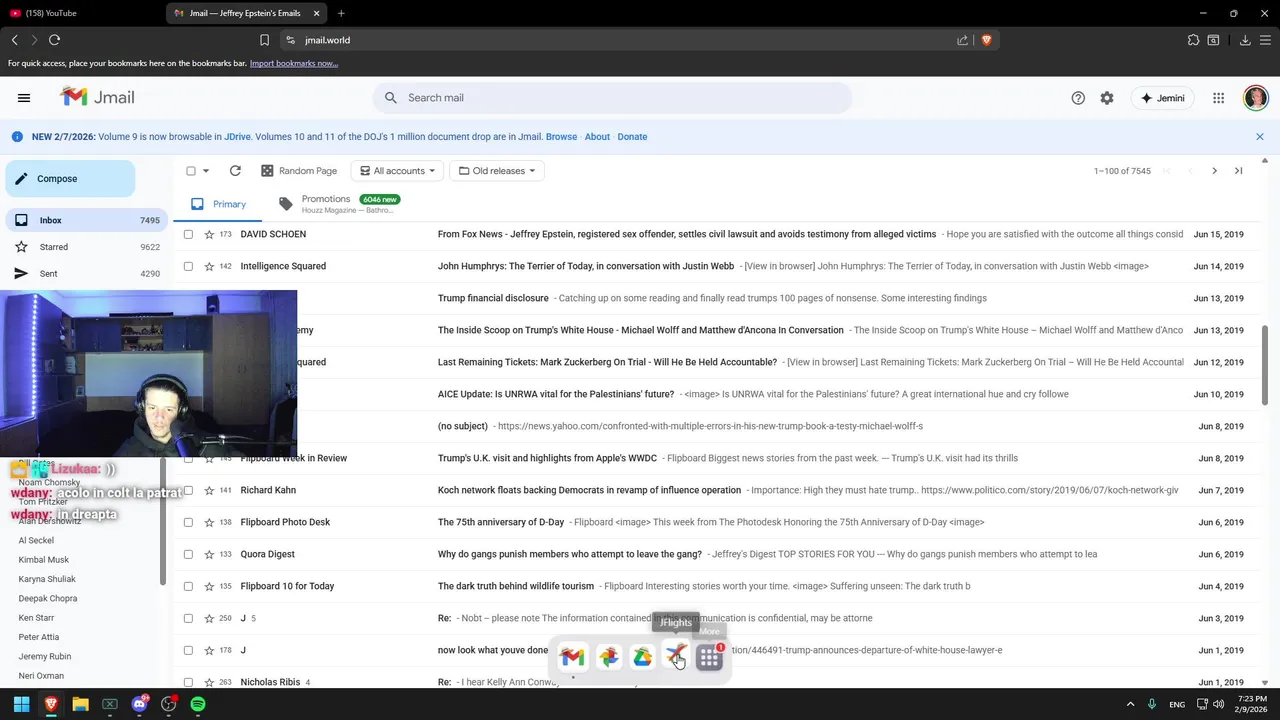Image resolution: width=1280 pixels, height=720 pixels.
Task: Open the Jmail app in the dock
Action: coord(572,657)
